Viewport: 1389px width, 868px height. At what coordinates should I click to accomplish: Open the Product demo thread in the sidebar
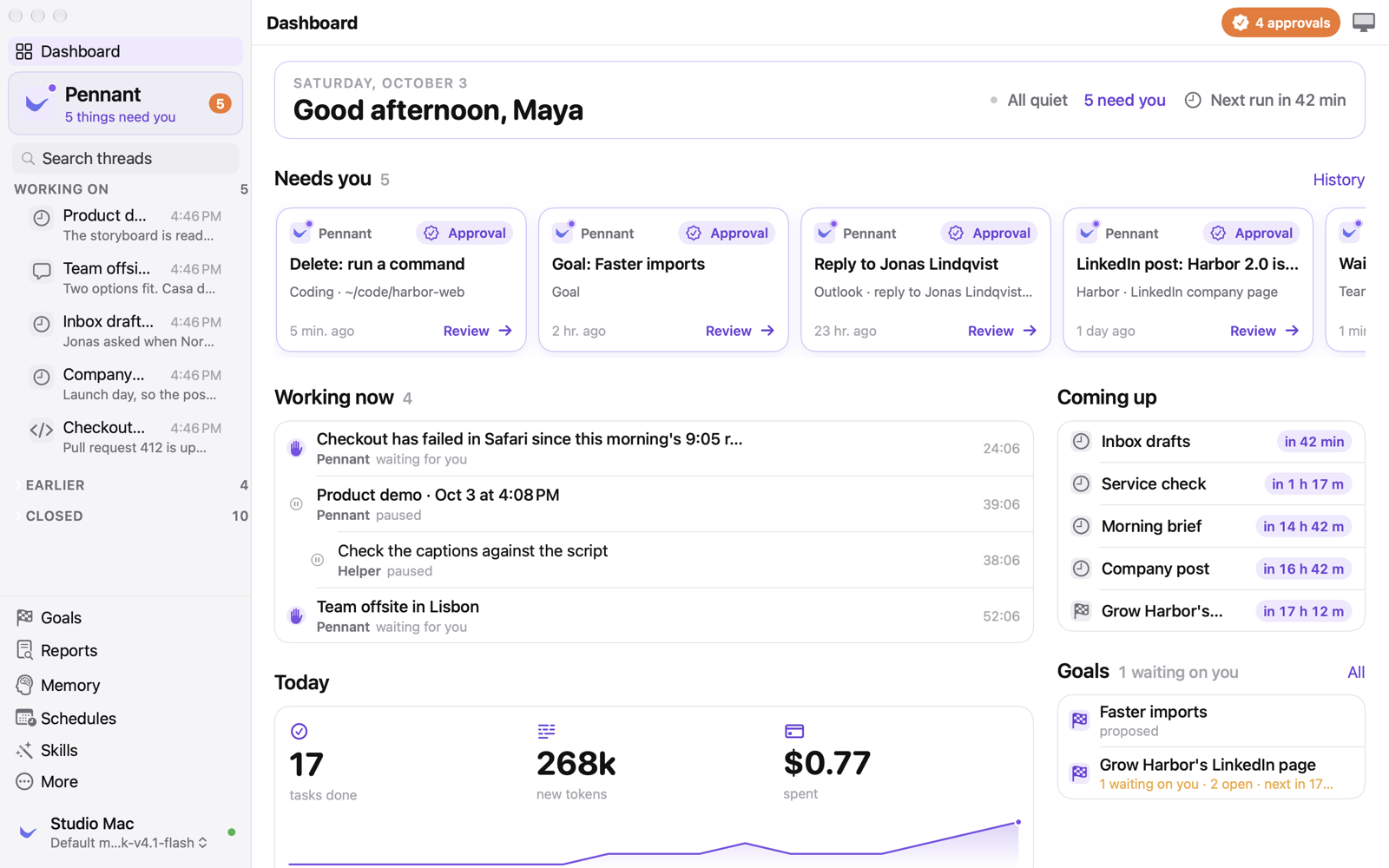[126, 225]
